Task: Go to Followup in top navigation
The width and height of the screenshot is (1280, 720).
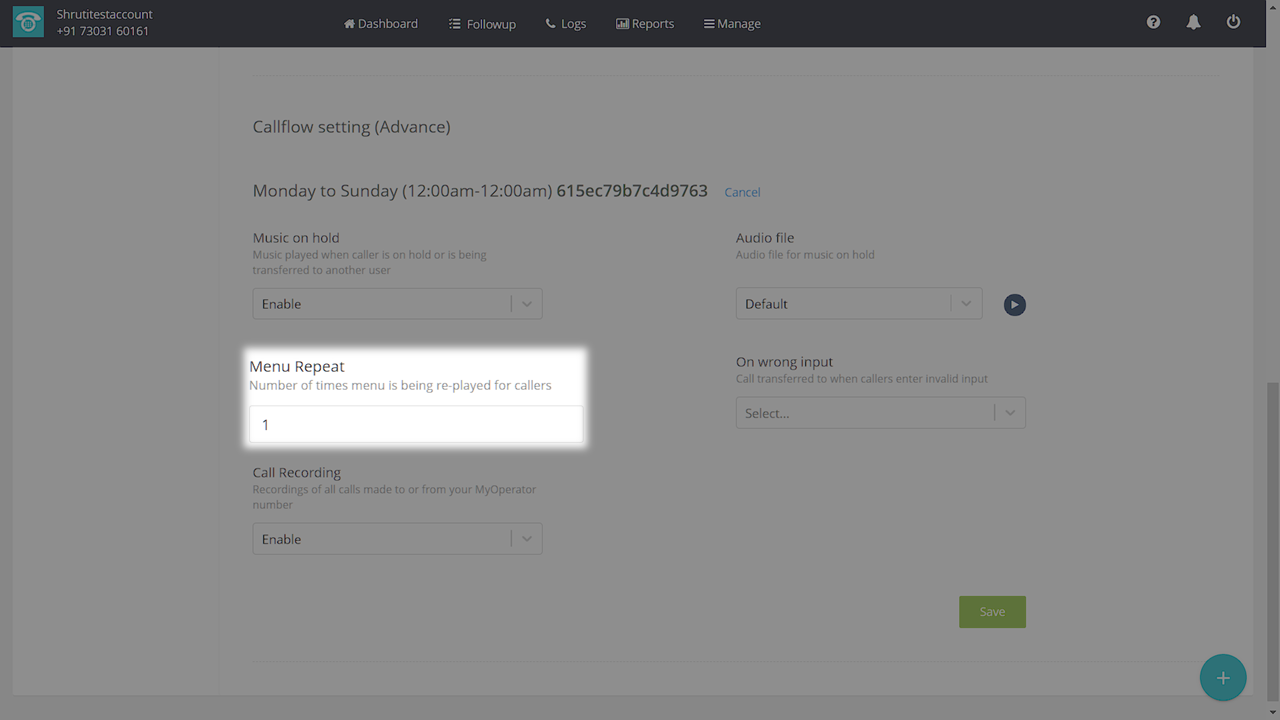Action: click(482, 23)
